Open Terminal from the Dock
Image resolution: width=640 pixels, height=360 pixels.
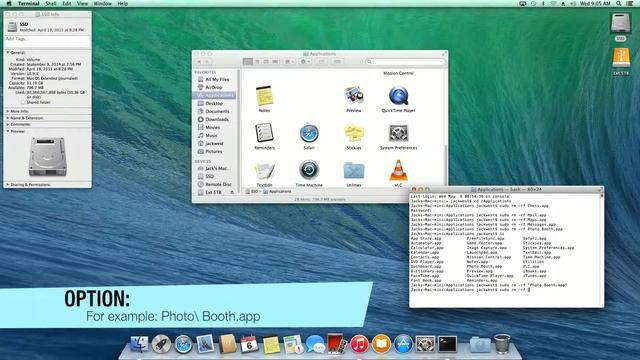(447, 344)
